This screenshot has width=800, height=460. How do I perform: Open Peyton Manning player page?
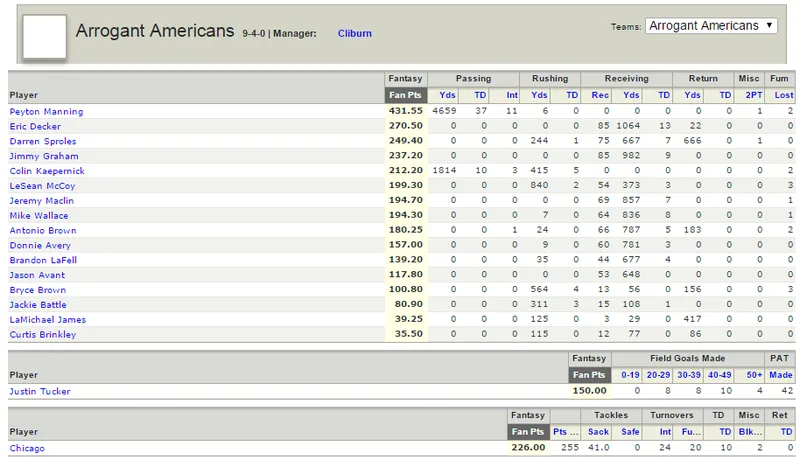click(46, 111)
